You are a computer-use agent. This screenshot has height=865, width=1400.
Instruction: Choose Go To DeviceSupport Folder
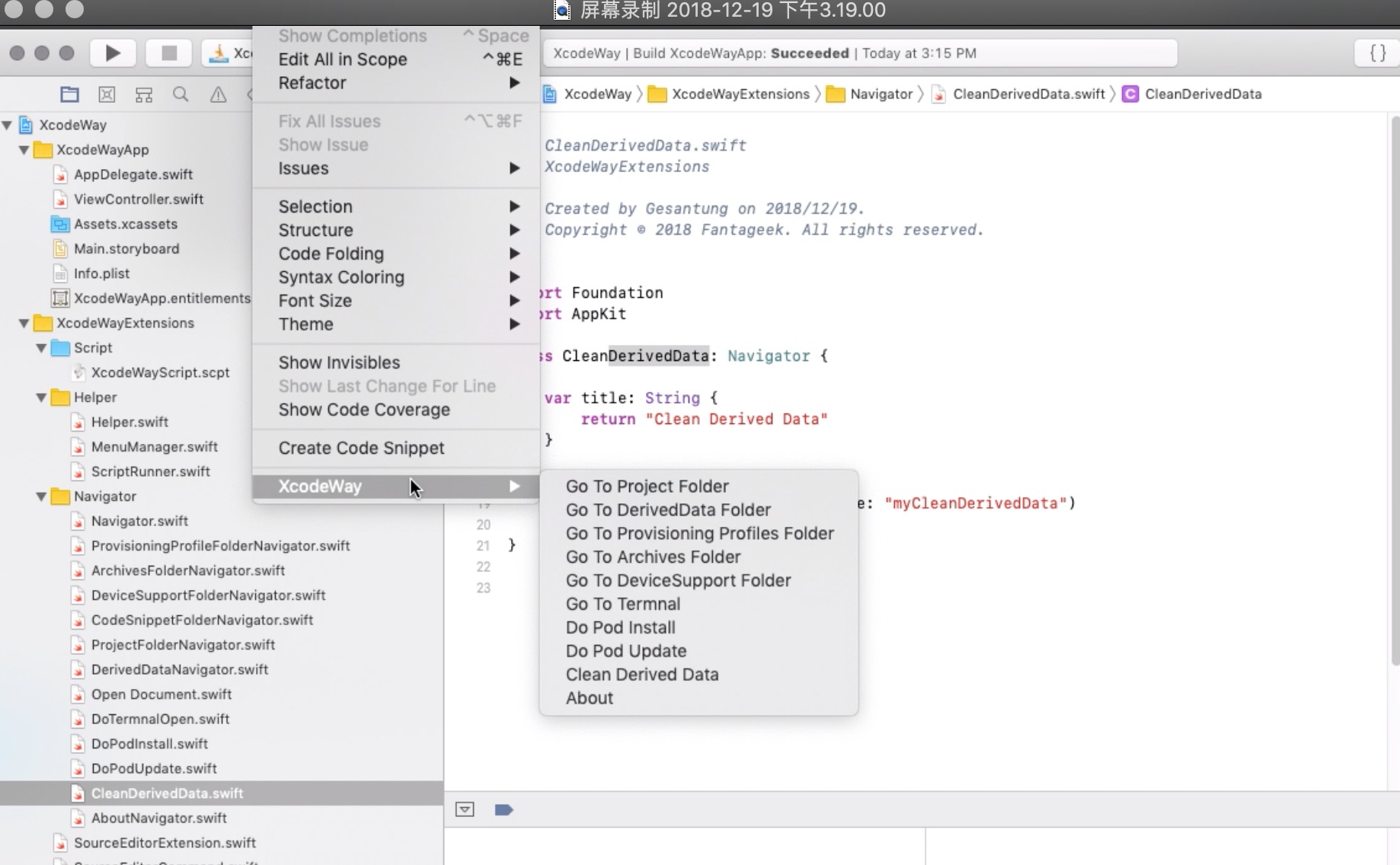click(x=698, y=581)
